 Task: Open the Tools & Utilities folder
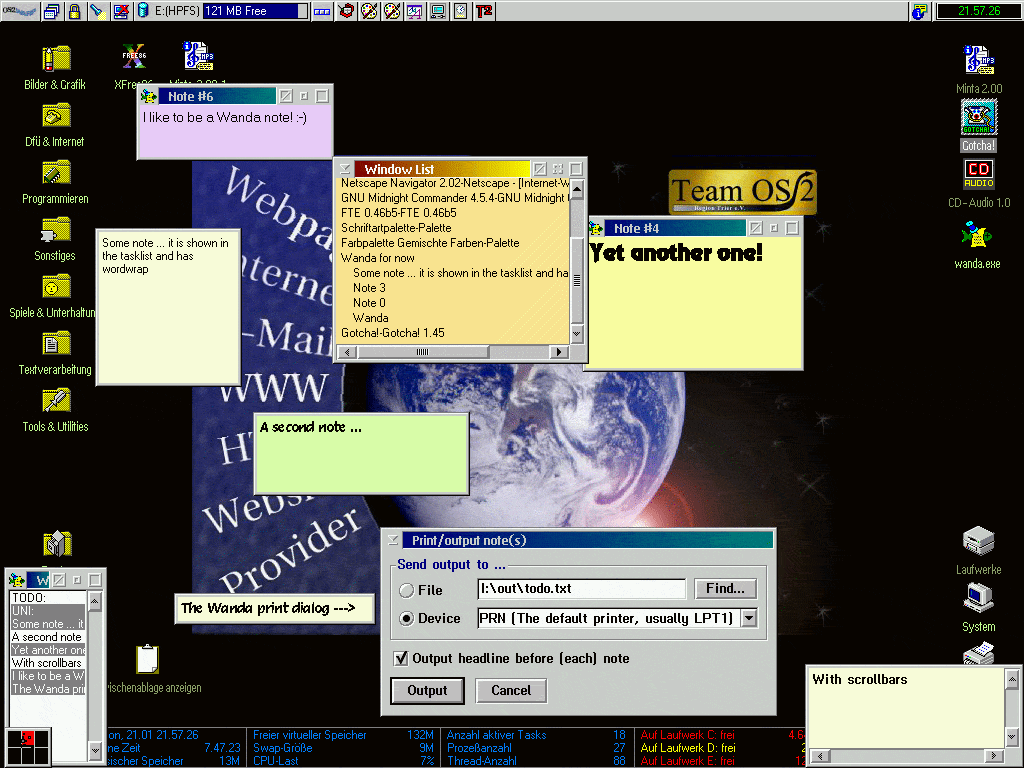(56, 400)
